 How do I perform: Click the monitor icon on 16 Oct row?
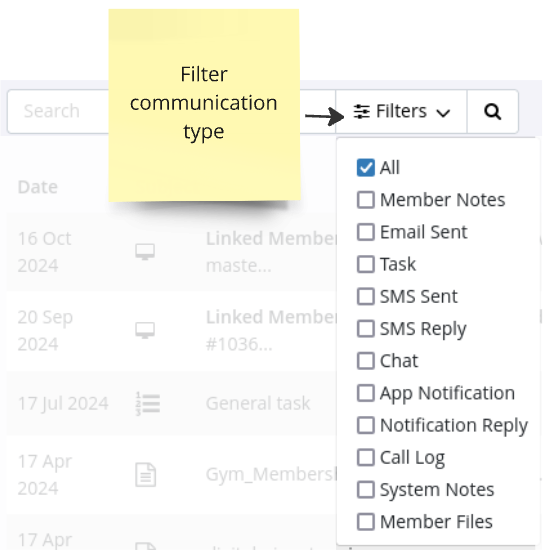coord(145,252)
